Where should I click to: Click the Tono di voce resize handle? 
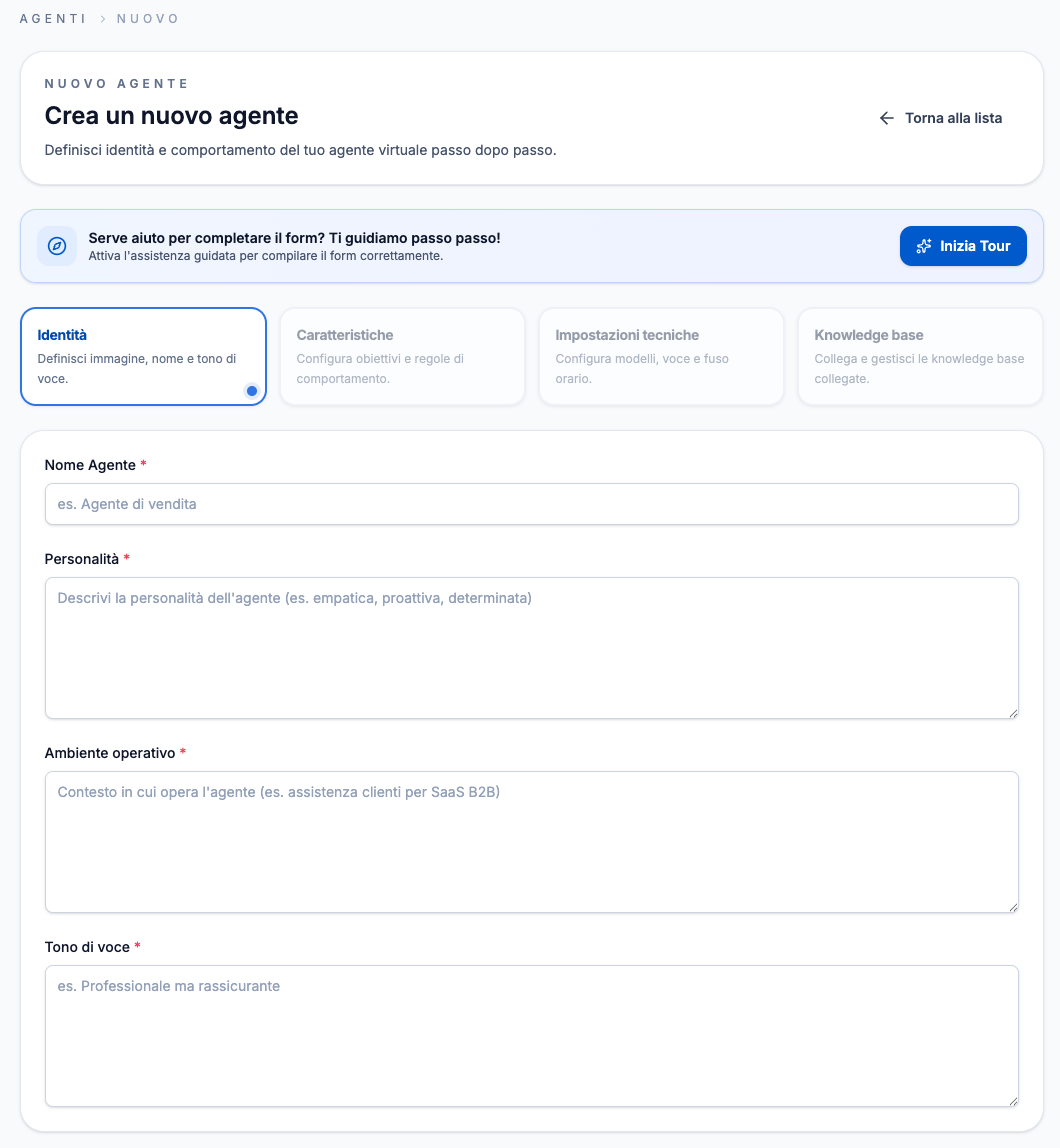[x=1013, y=1100]
